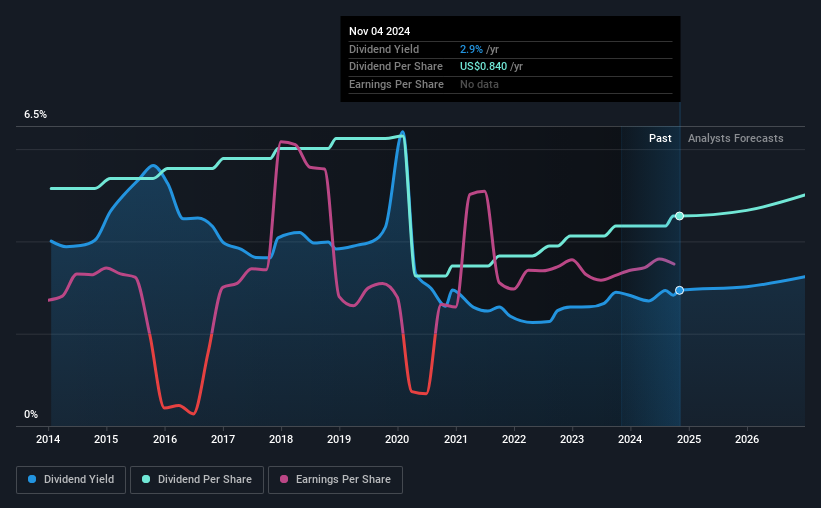This screenshot has width=821, height=508.
Task: Click the 'Dividend Per Share' row label in tooltip
Action: point(395,67)
